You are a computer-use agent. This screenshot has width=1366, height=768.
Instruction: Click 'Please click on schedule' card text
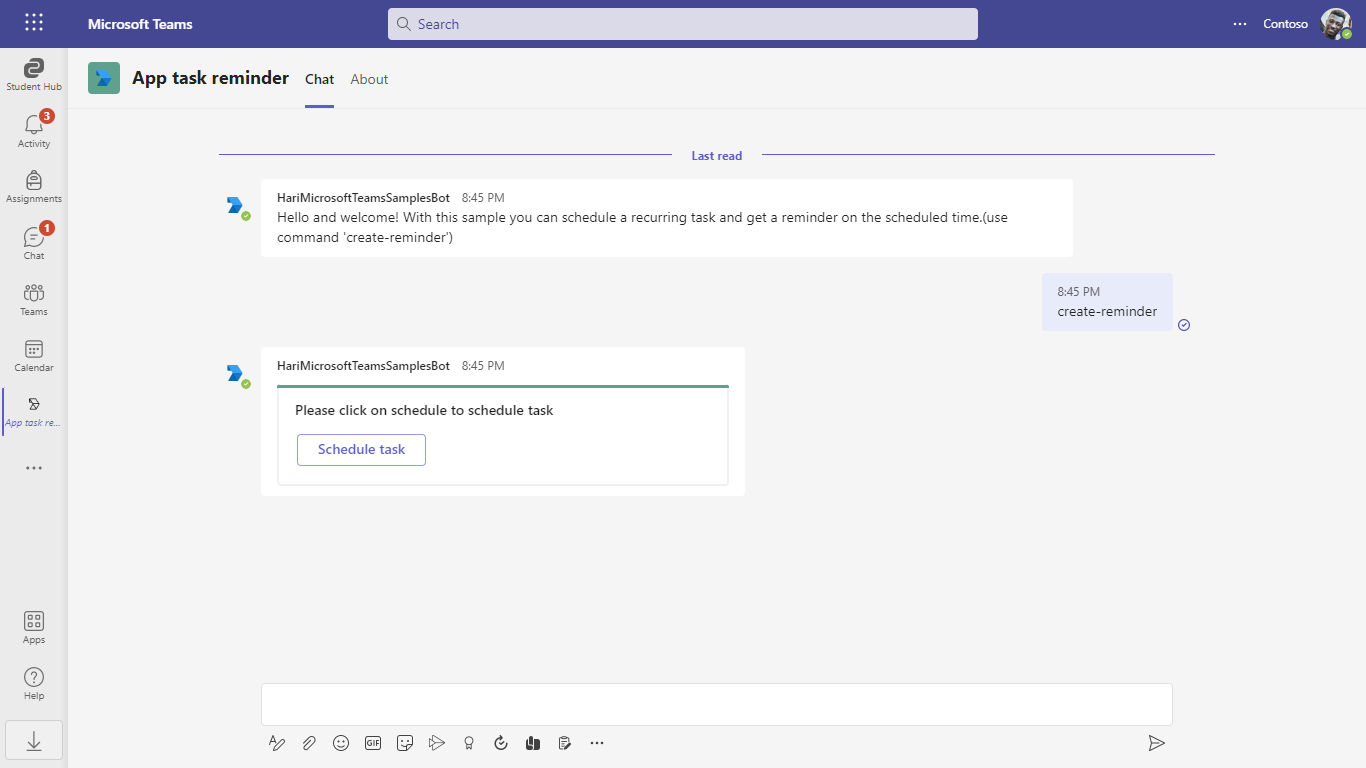click(424, 410)
